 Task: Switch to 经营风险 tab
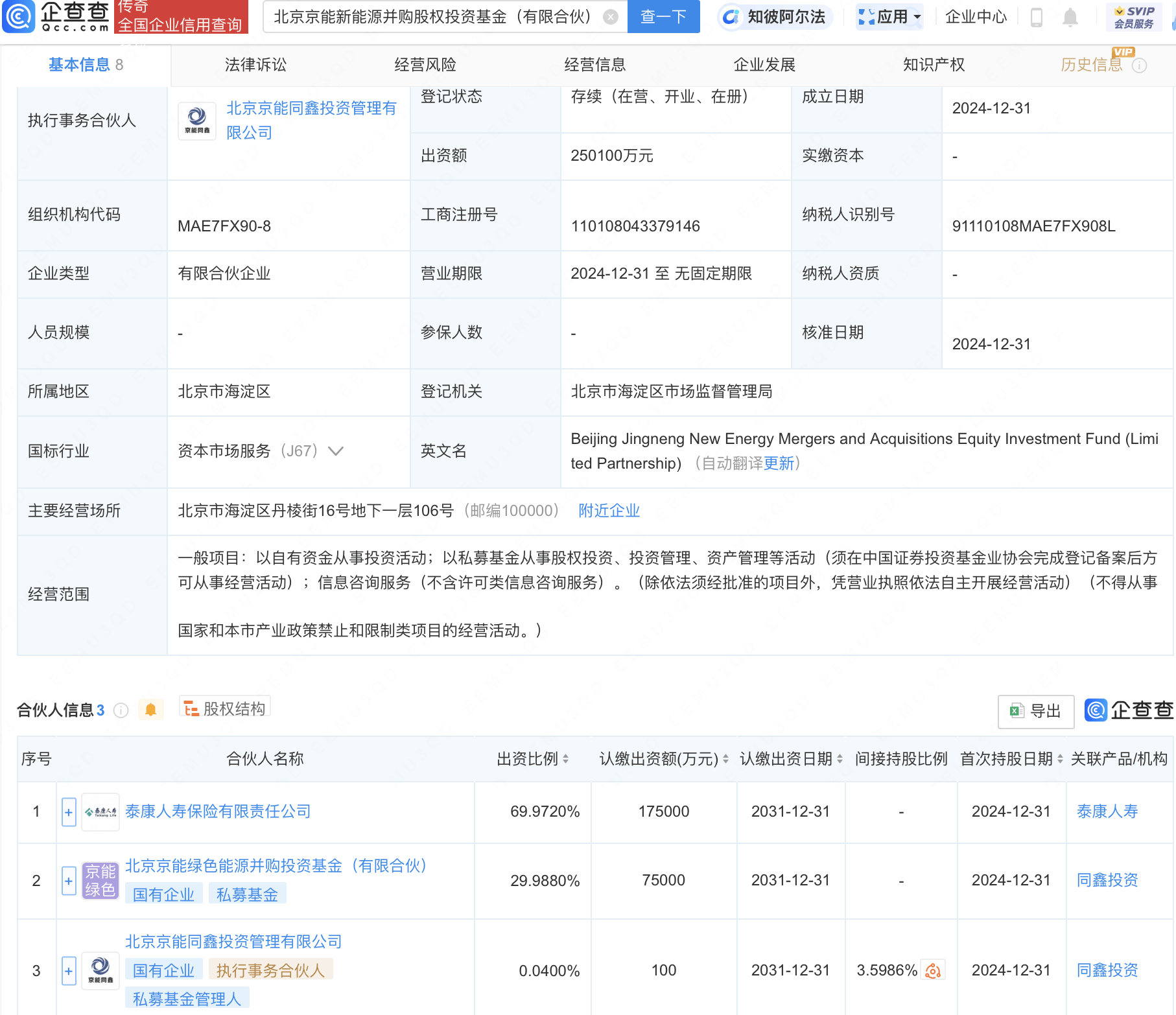click(425, 65)
